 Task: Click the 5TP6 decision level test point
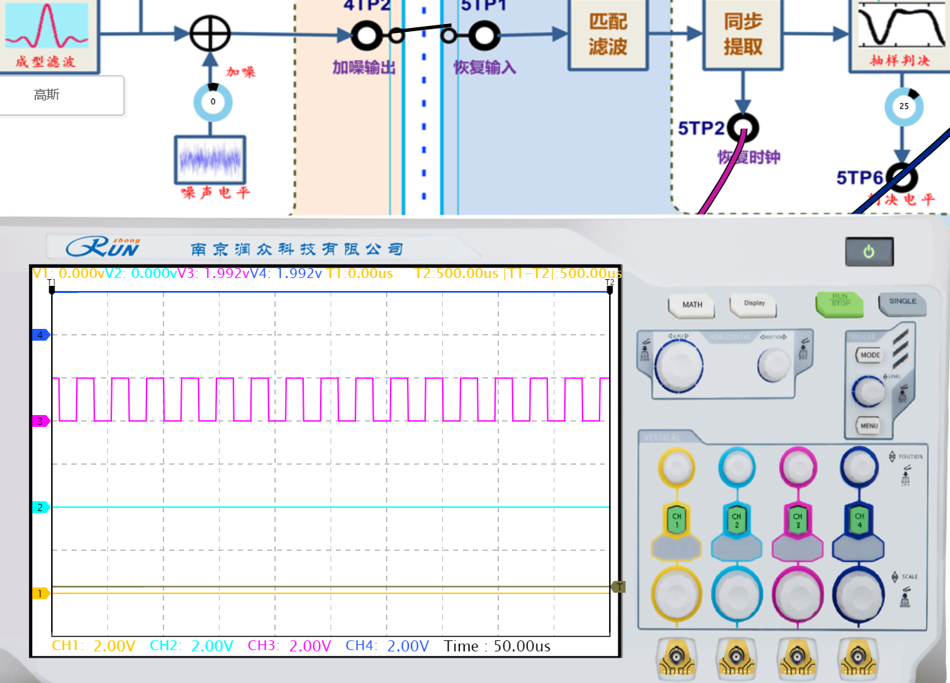[901, 178]
